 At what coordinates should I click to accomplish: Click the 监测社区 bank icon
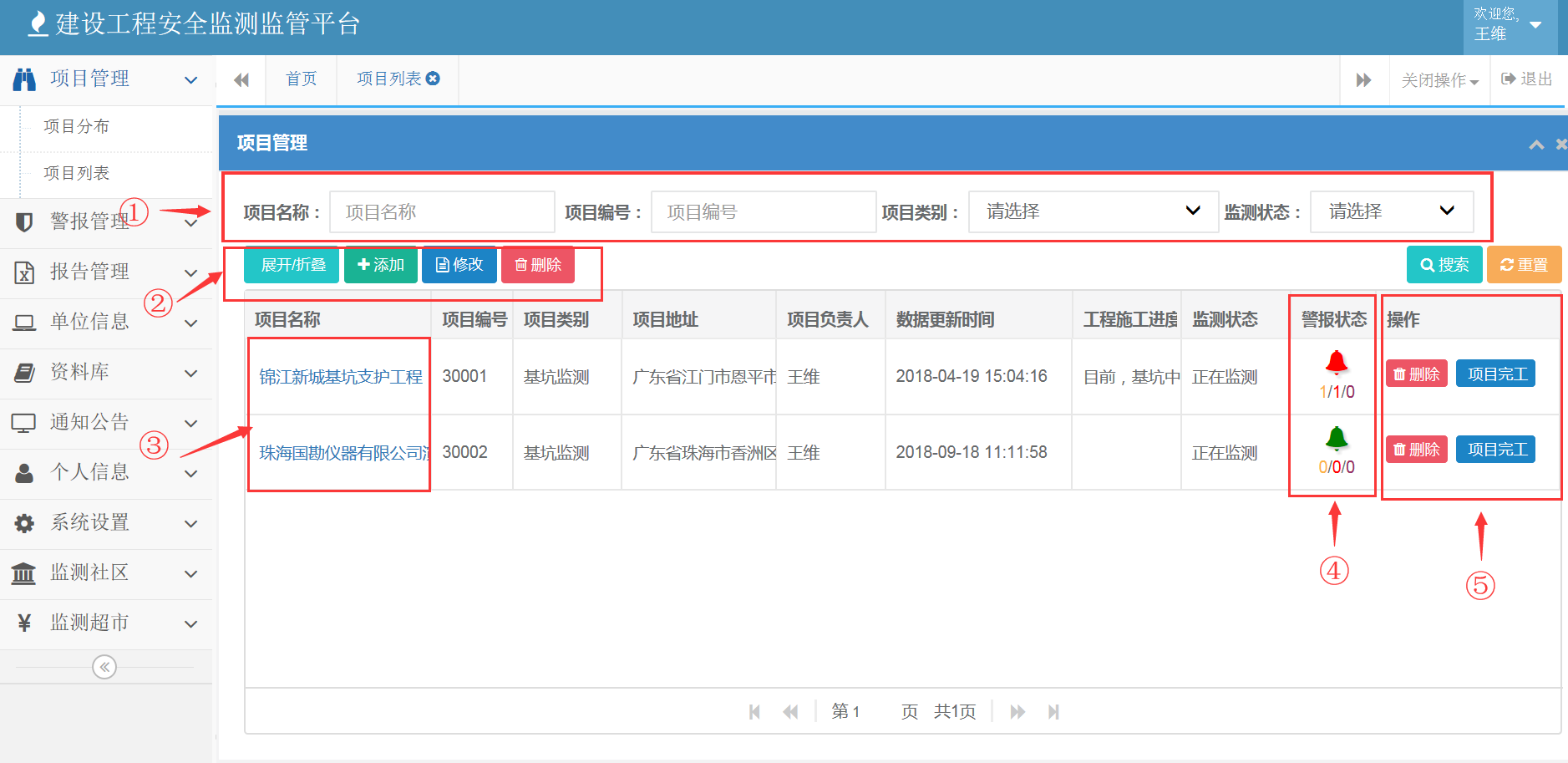click(23, 572)
